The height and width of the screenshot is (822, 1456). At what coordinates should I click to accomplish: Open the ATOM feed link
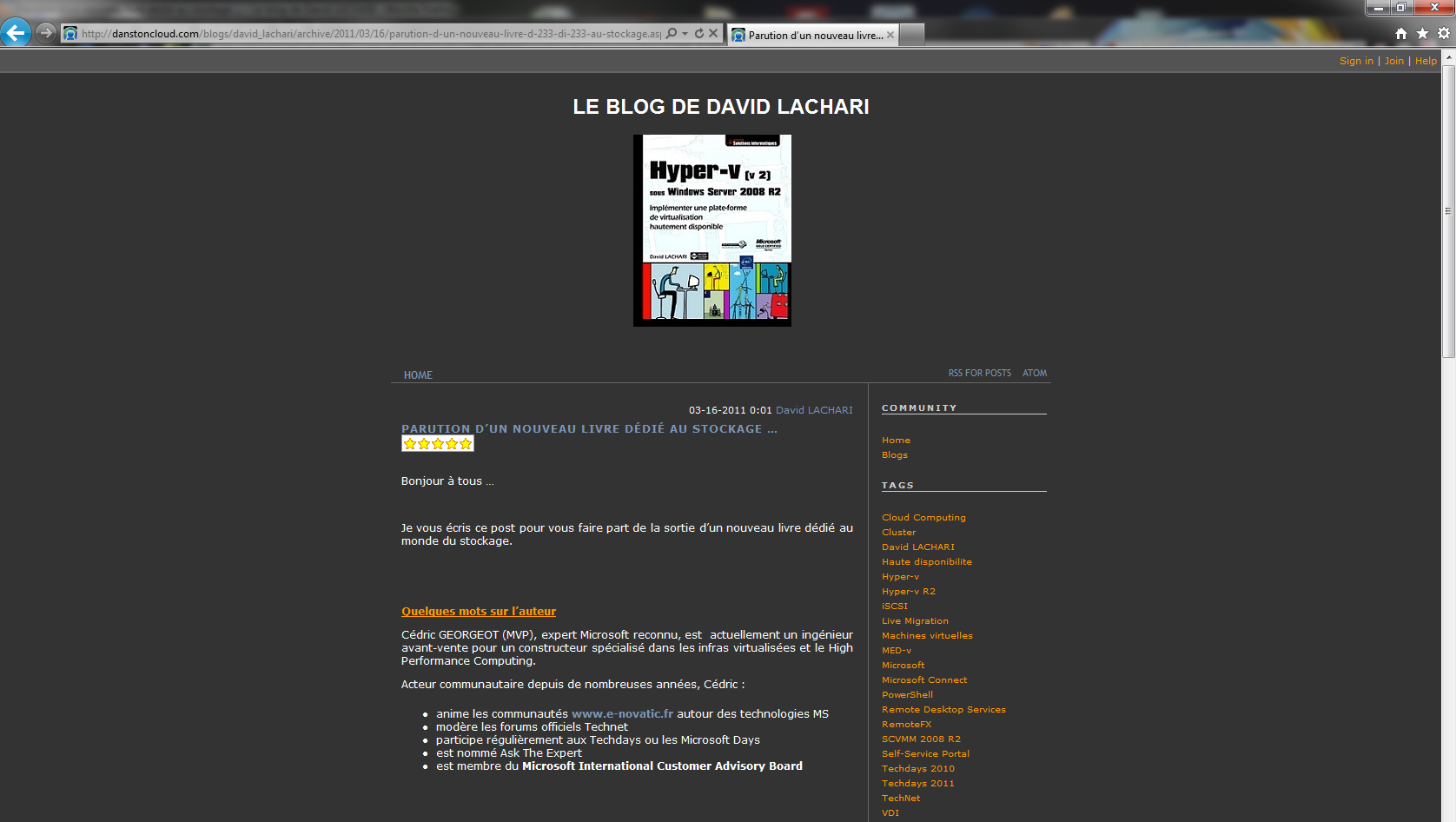click(1034, 373)
